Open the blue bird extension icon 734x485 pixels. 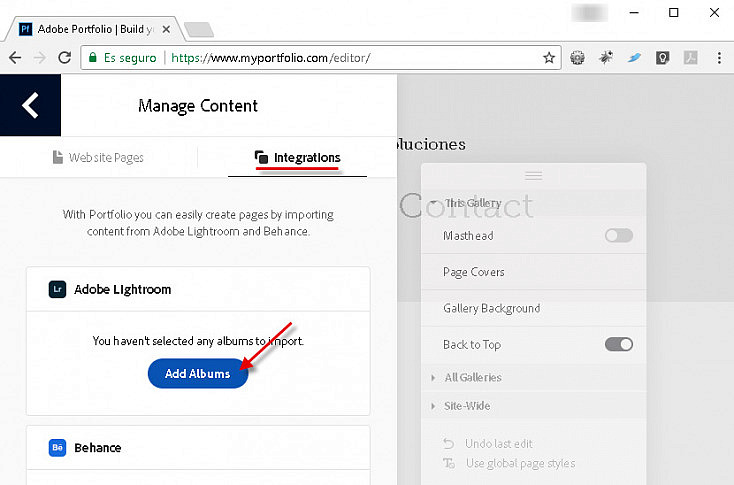tap(634, 58)
